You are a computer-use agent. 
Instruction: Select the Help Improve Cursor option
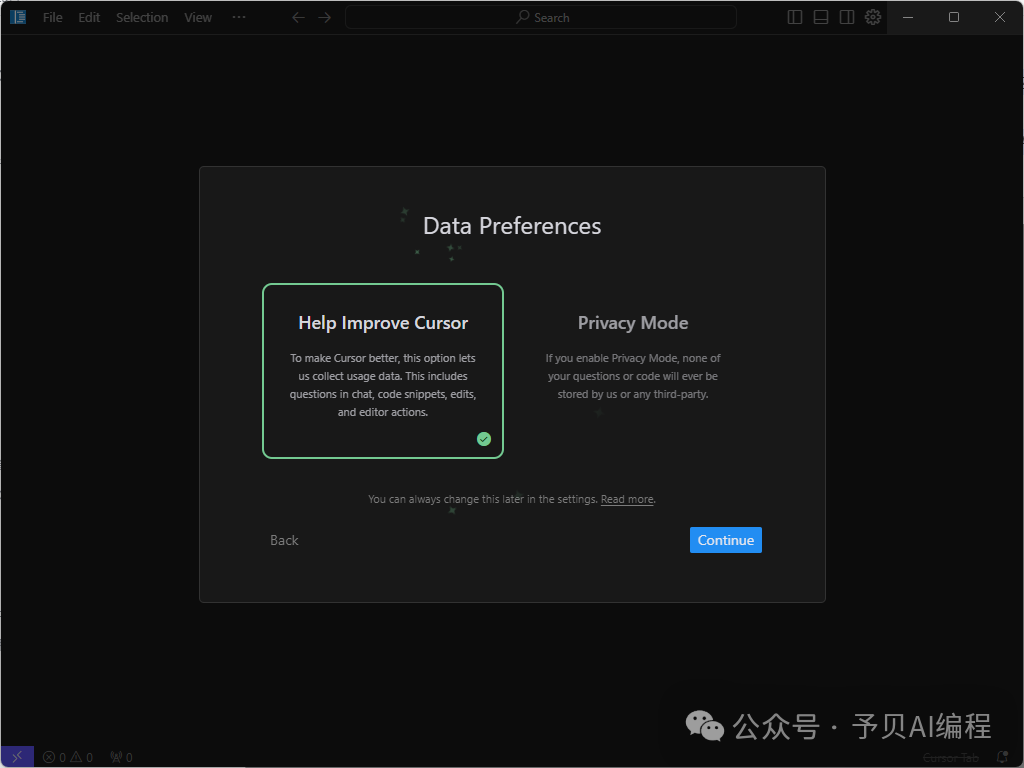coord(383,371)
